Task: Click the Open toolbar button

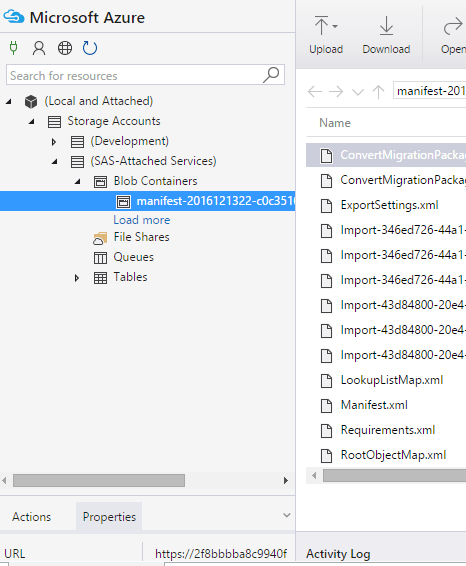Action: pos(453,35)
